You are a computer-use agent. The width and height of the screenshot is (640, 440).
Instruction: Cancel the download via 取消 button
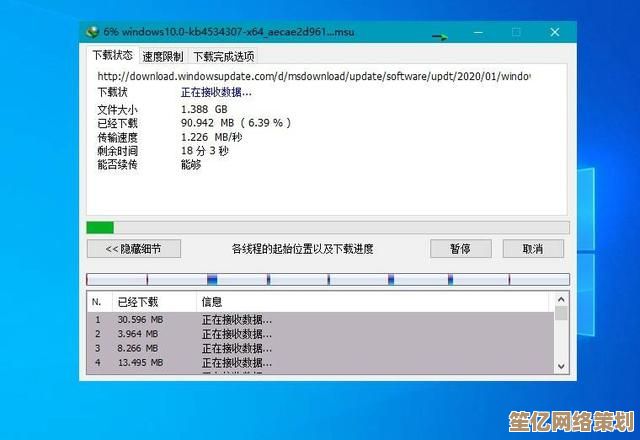[x=534, y=249]
